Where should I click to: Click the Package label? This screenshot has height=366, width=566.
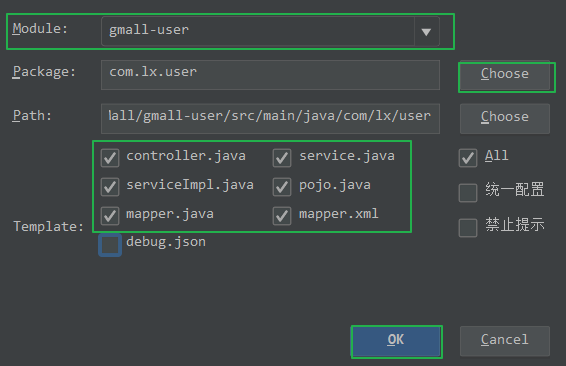44,72
